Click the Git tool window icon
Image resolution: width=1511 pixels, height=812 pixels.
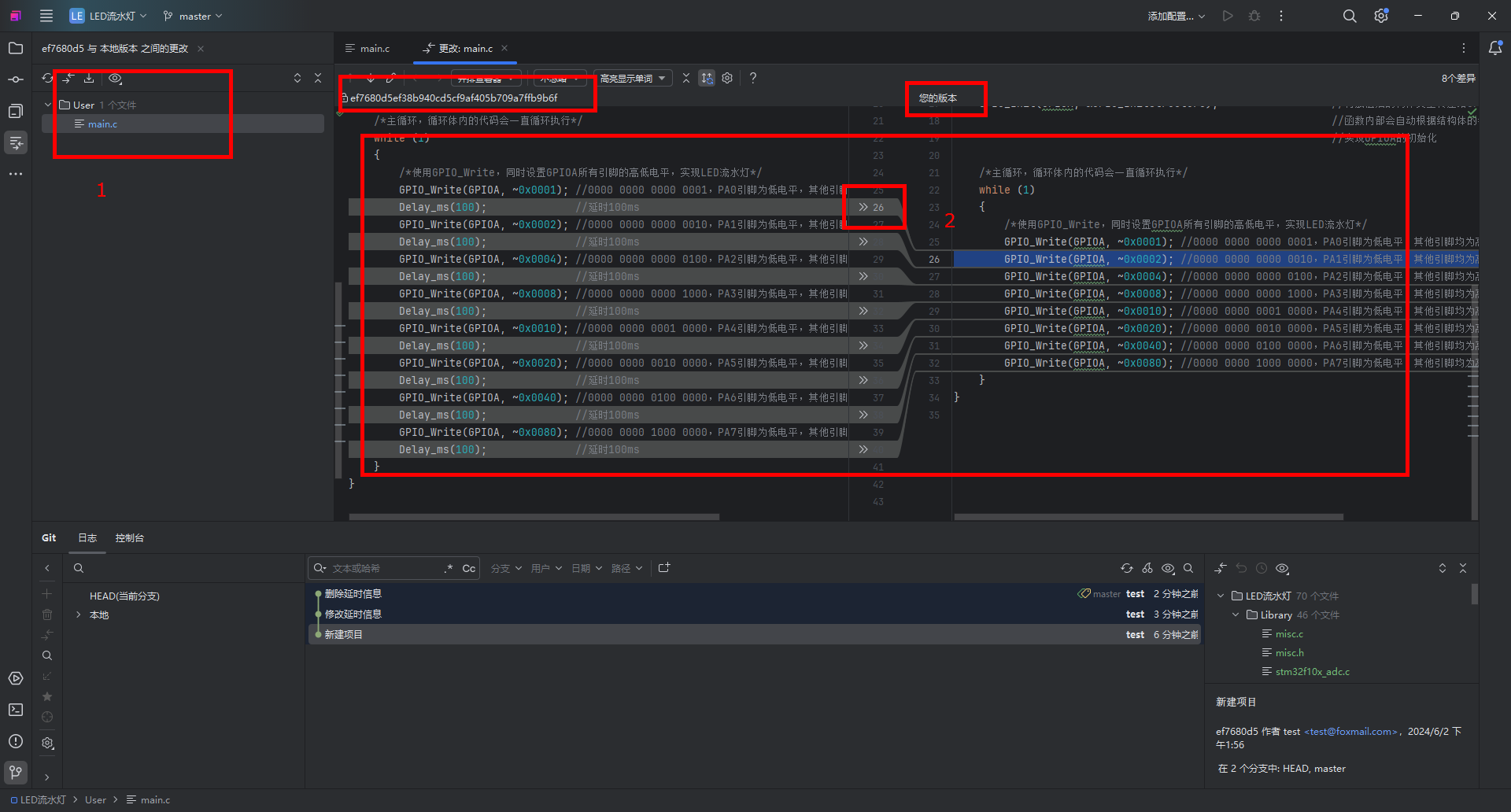coord(16,772)
